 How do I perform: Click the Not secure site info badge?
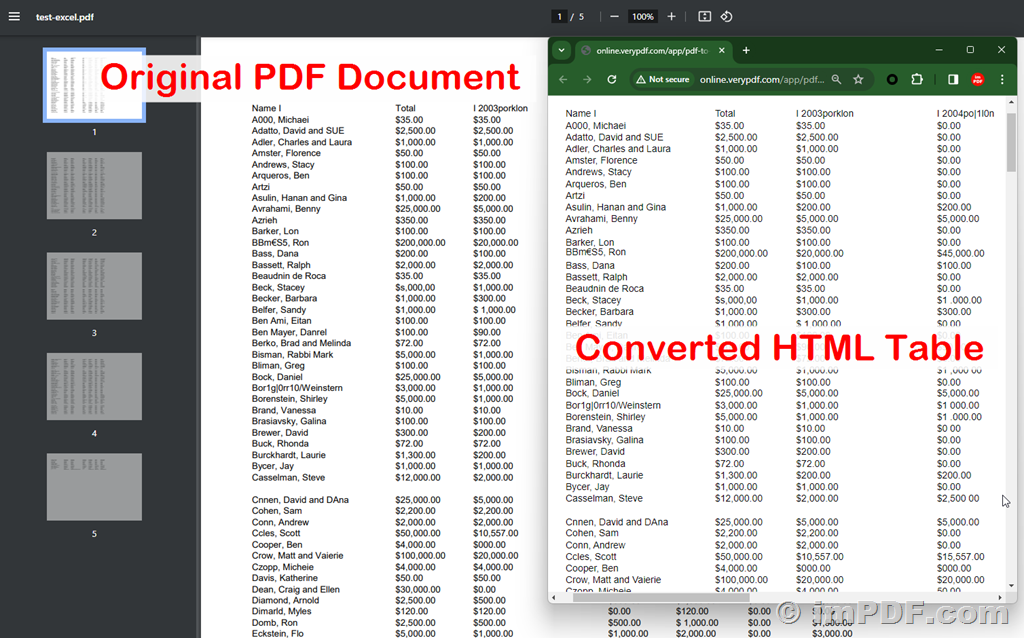click(663, 79)
